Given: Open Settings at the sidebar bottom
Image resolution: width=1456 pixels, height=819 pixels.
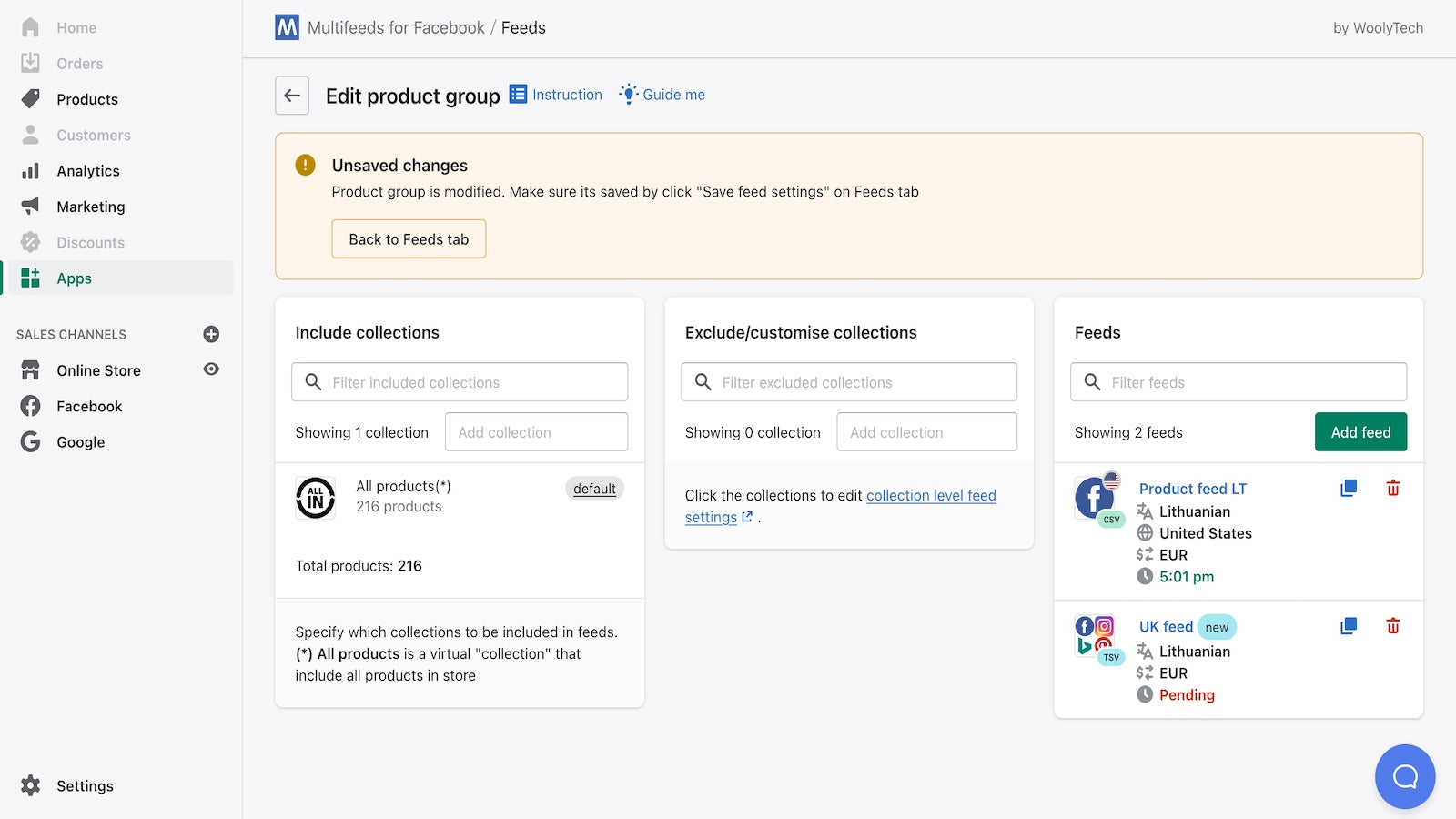Looking at the screenshot, I should (85, 785).
